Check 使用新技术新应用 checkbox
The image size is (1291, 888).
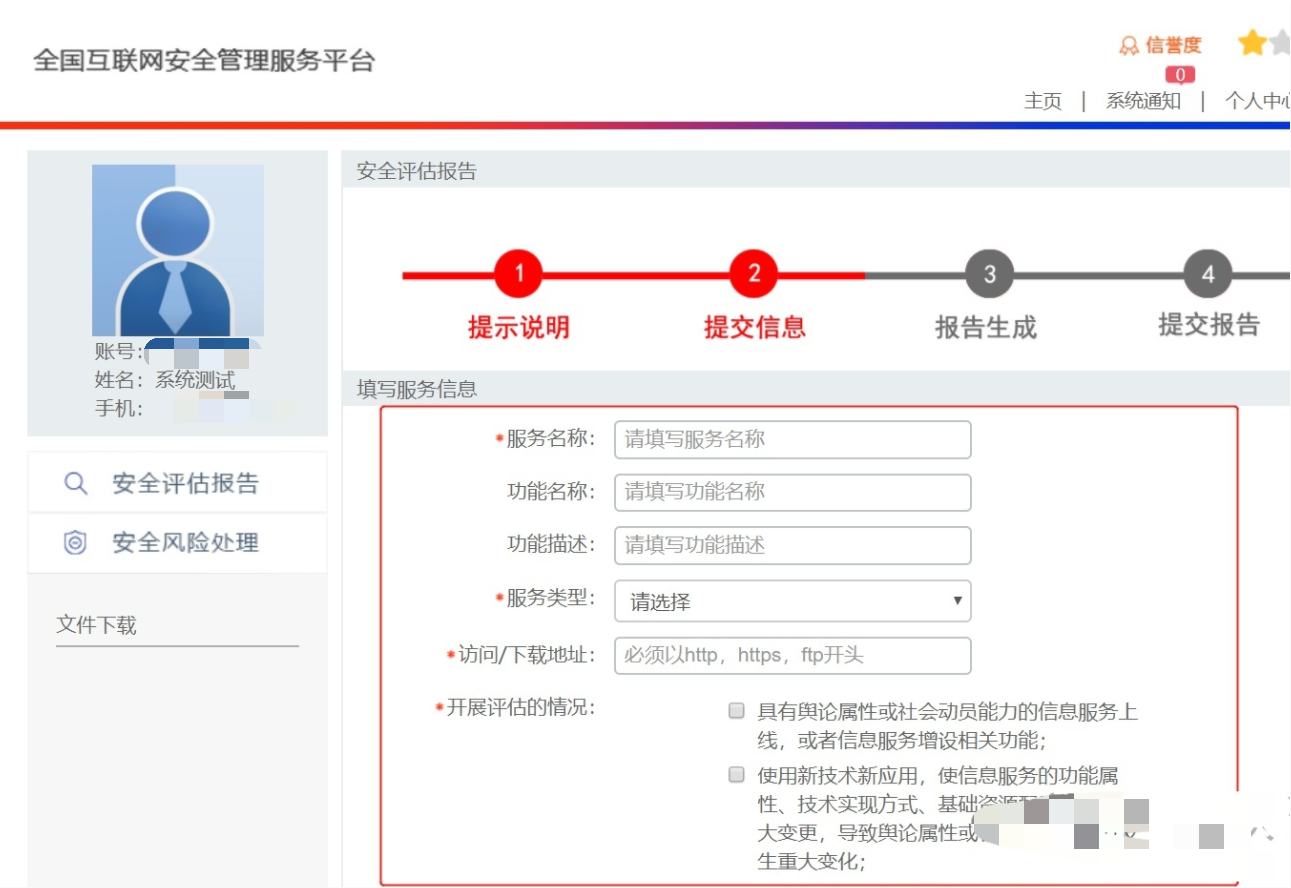[x=736, y=774]
